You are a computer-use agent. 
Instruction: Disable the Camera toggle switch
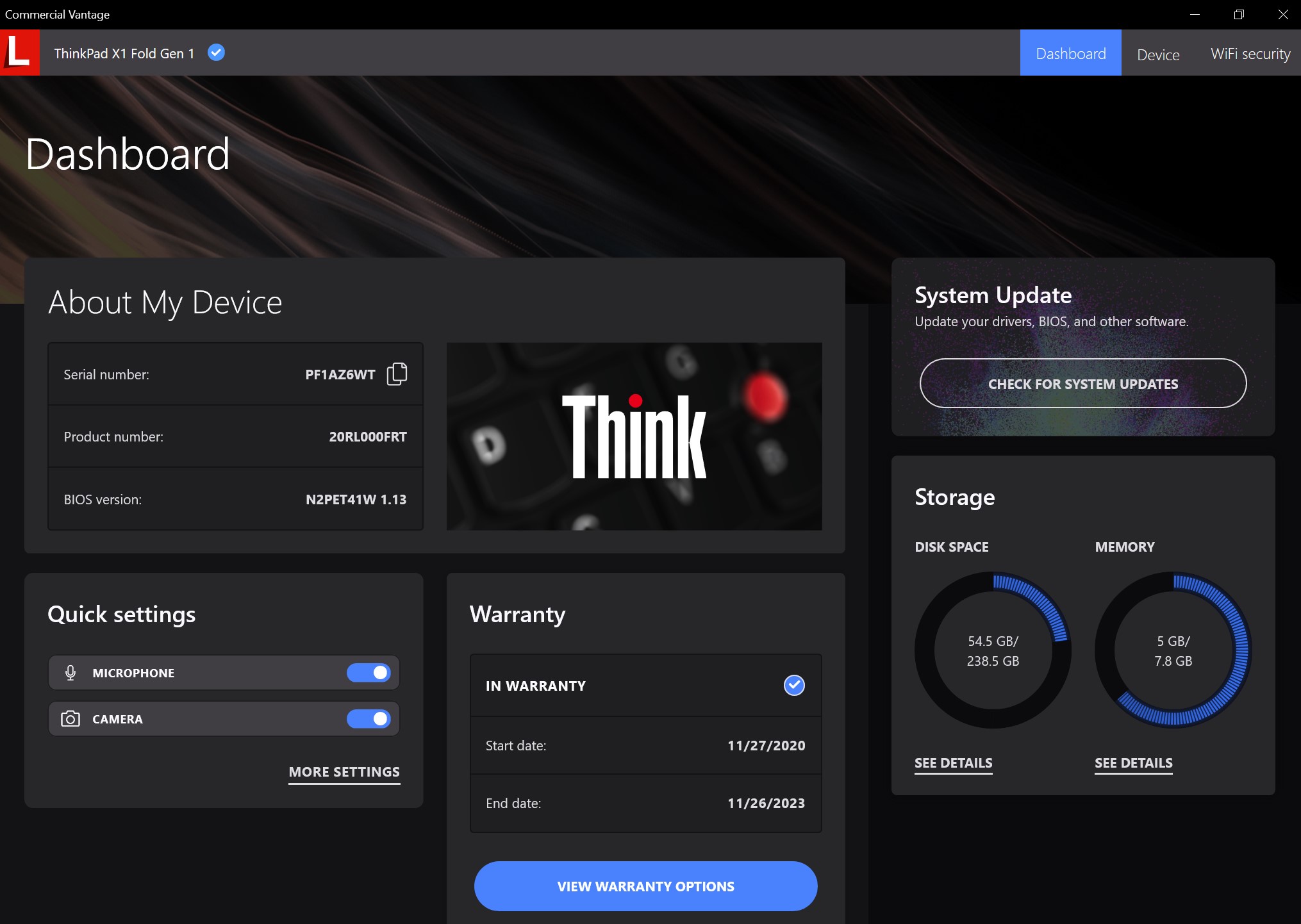369,719
